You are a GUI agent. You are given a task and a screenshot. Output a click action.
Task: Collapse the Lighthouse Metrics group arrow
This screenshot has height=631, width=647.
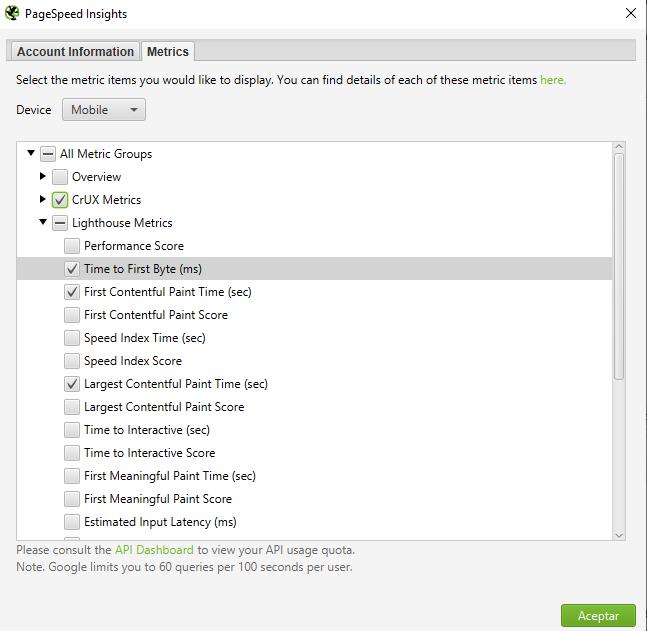coord(43,222)
